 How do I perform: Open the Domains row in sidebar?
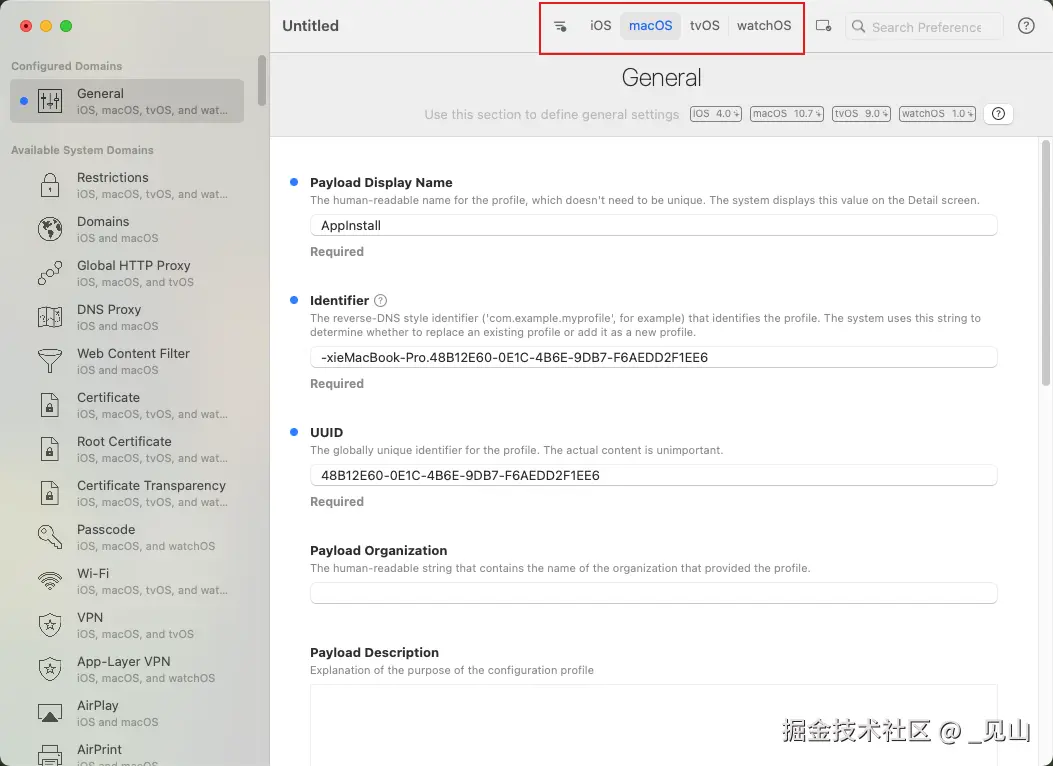(127, 229)
